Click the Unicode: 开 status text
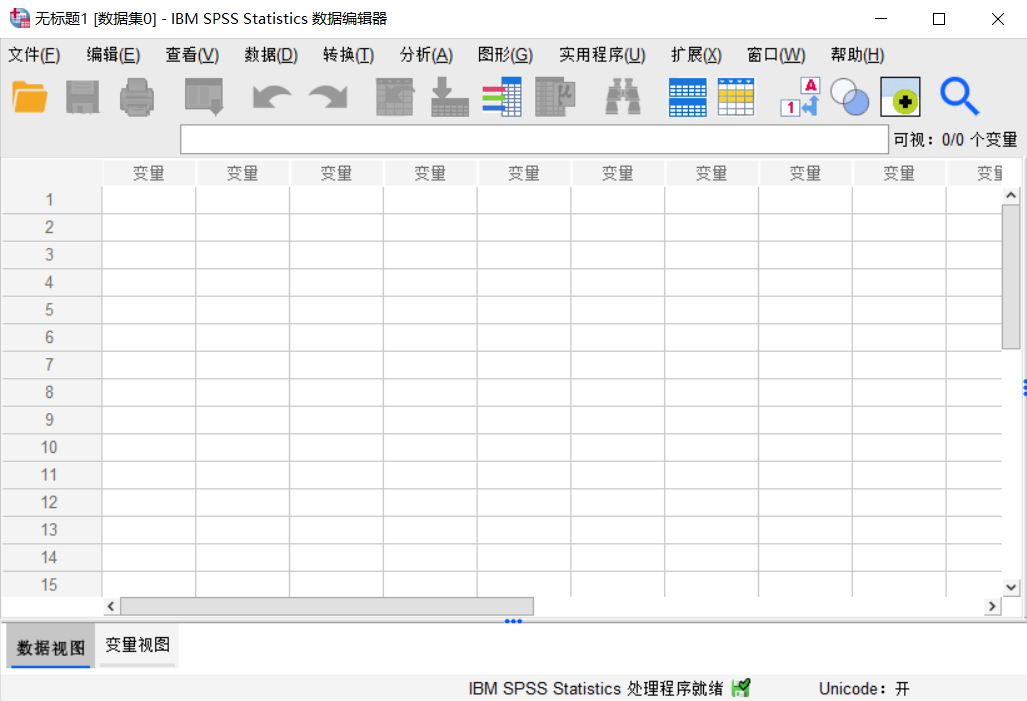Image resolution: width=1027 pixels, height=701 pixels. tap(864, 689)
